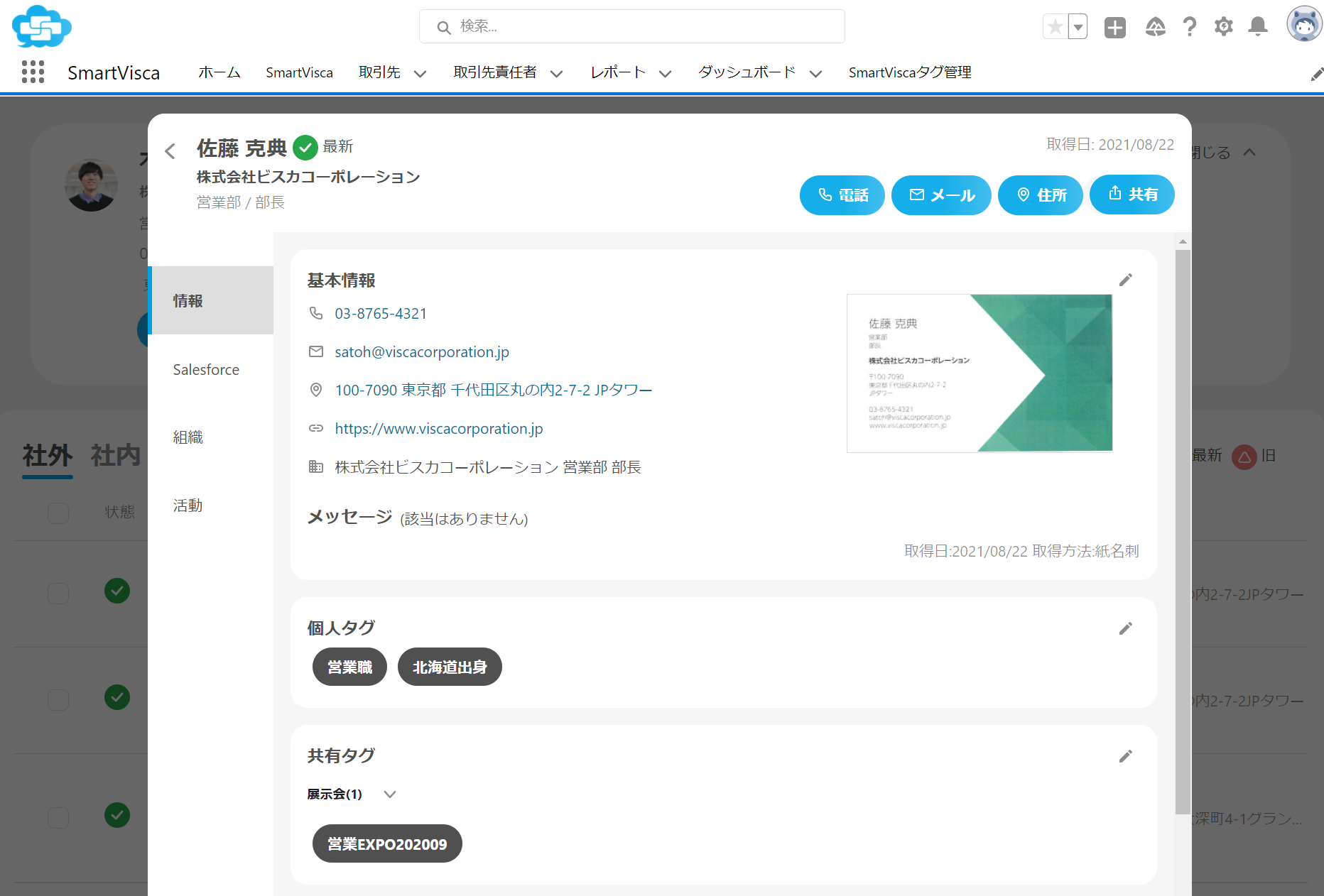
Task: Open the setup gear icon
Action: (x=1223, y=27)
